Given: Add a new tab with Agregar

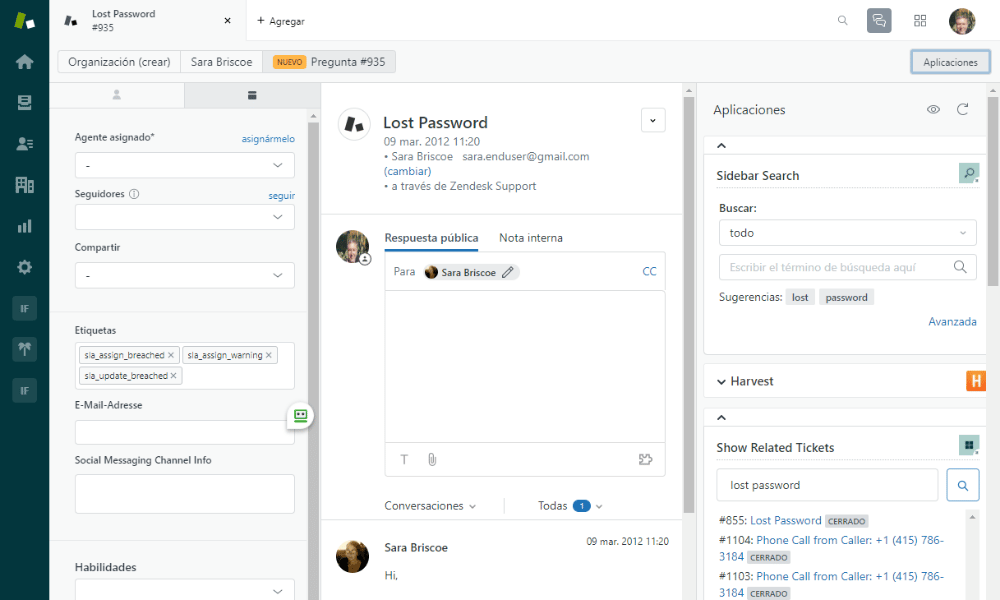Looking at the screenshot, I should pyautogui.click(x=281, y=21).
